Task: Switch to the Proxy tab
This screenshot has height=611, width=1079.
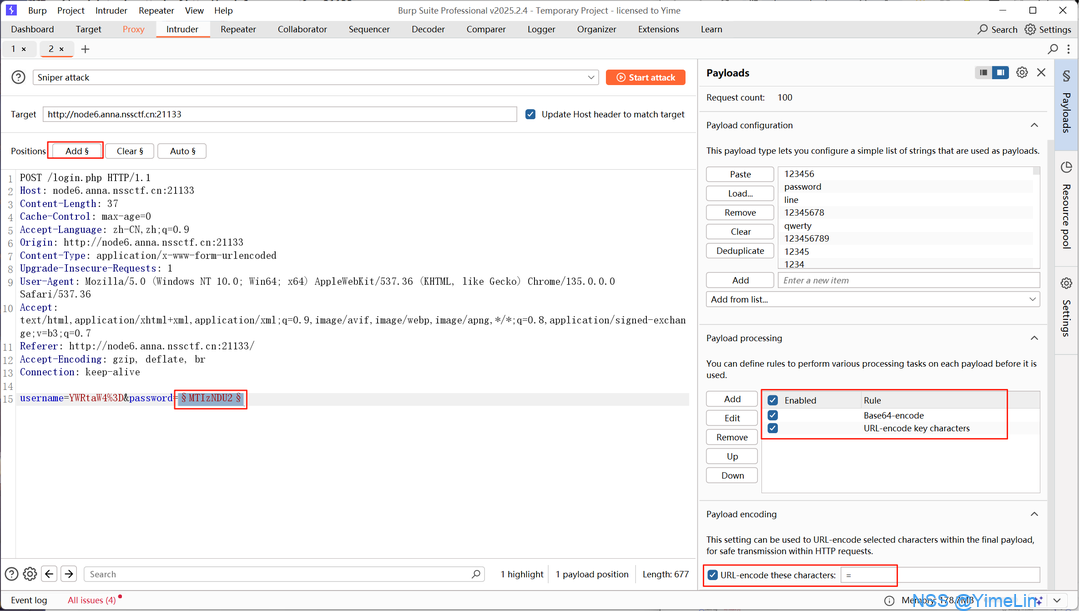Action: pos(133,30)
